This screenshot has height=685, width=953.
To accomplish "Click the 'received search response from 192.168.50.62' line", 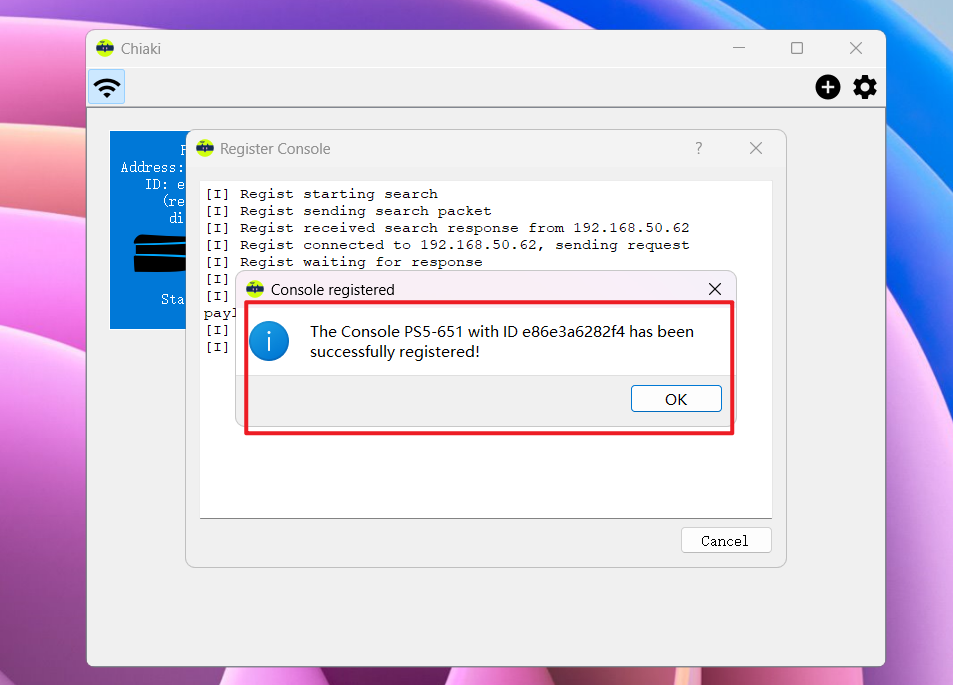I will tap(447, 228).
